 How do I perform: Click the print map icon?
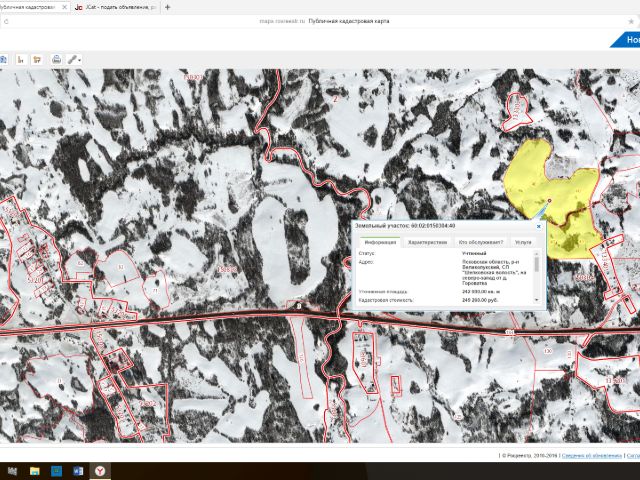click(x=57, y=60)
